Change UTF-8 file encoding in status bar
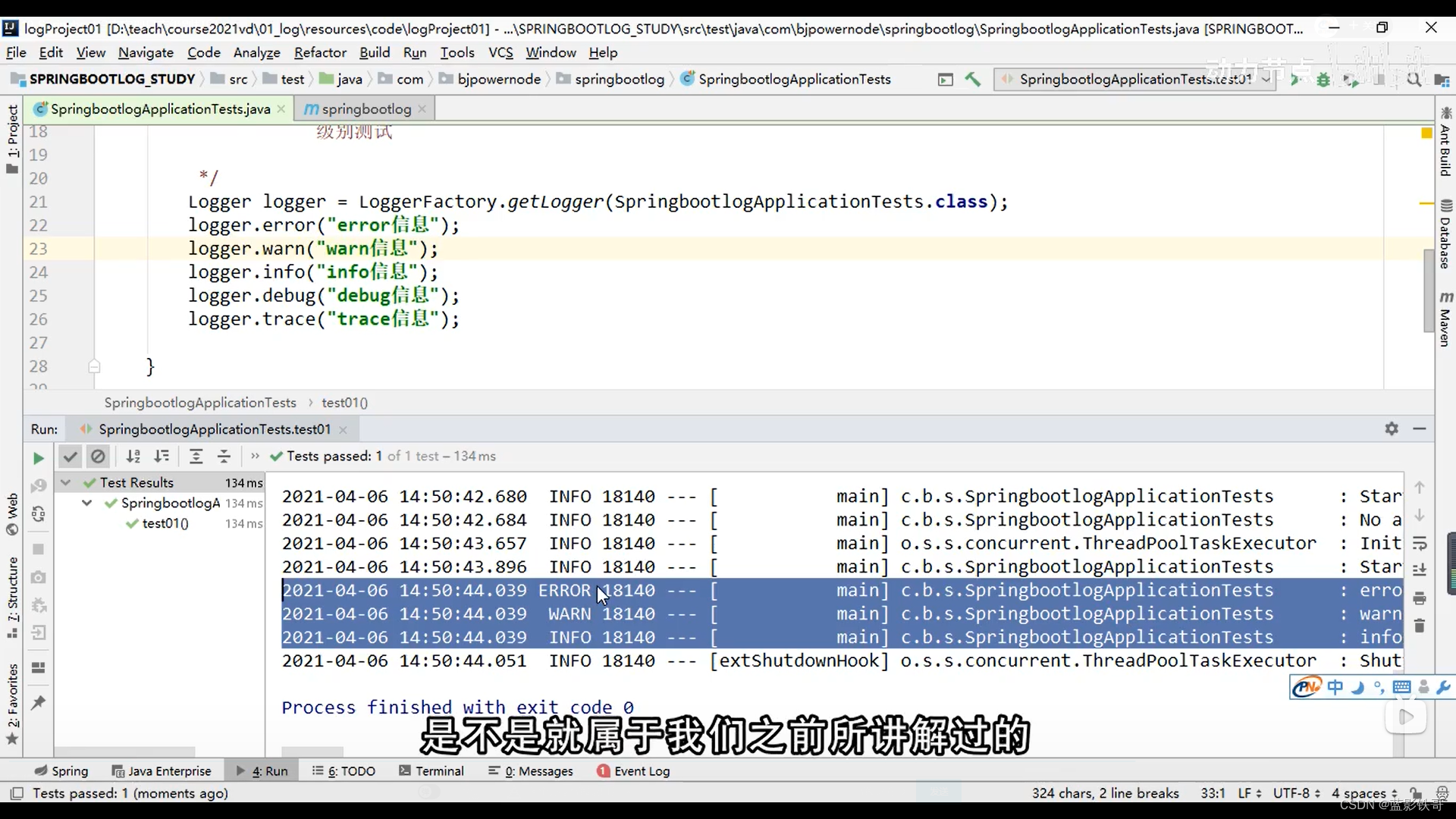 pos(1297,792)
